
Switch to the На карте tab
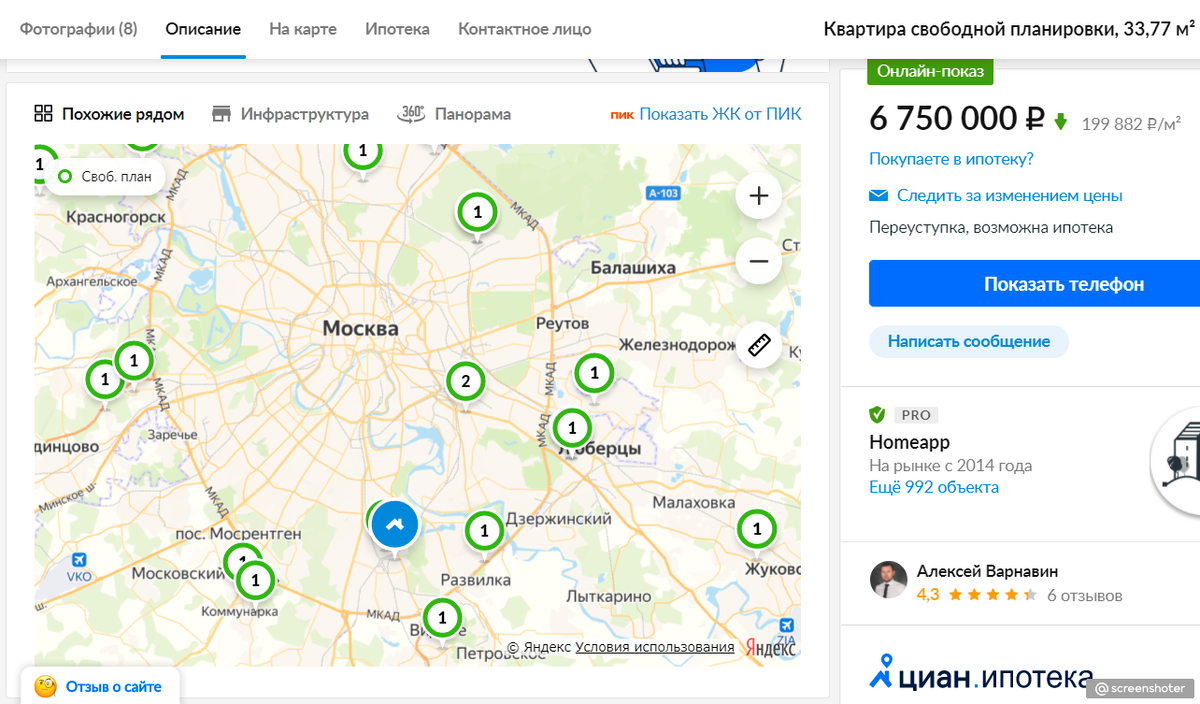coord(302,29)
